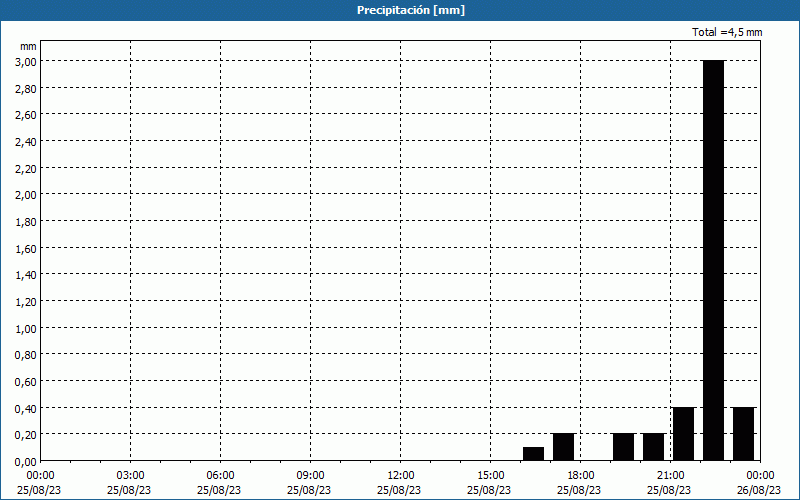The width and height of the screenshot is (800, 500).
Task: Click the mm unit label above the y-axis
Action: [28, 46]
